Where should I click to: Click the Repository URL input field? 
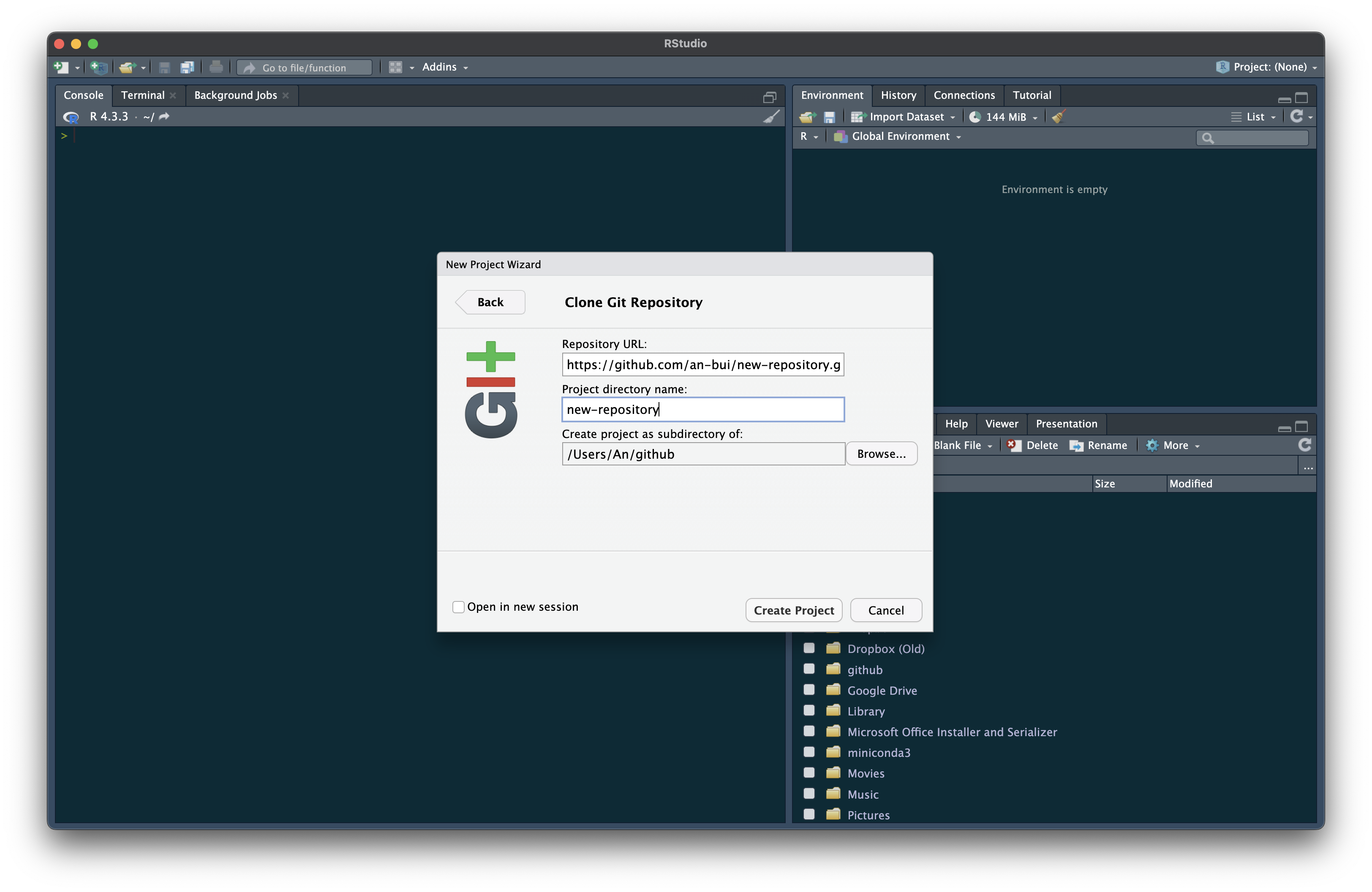(x=702, y=365)
